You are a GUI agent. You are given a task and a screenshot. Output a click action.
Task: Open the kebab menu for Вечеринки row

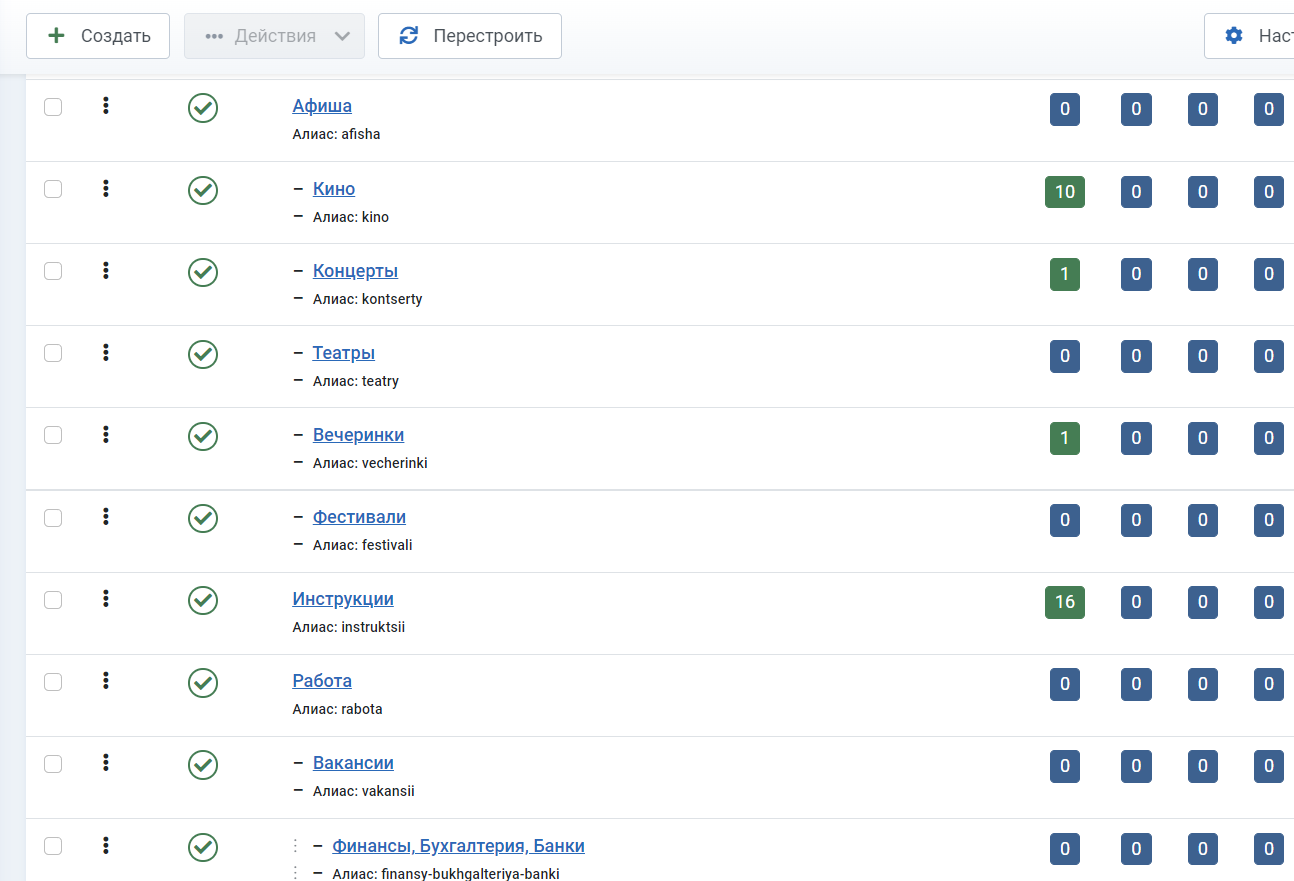[x=105, y=435]
